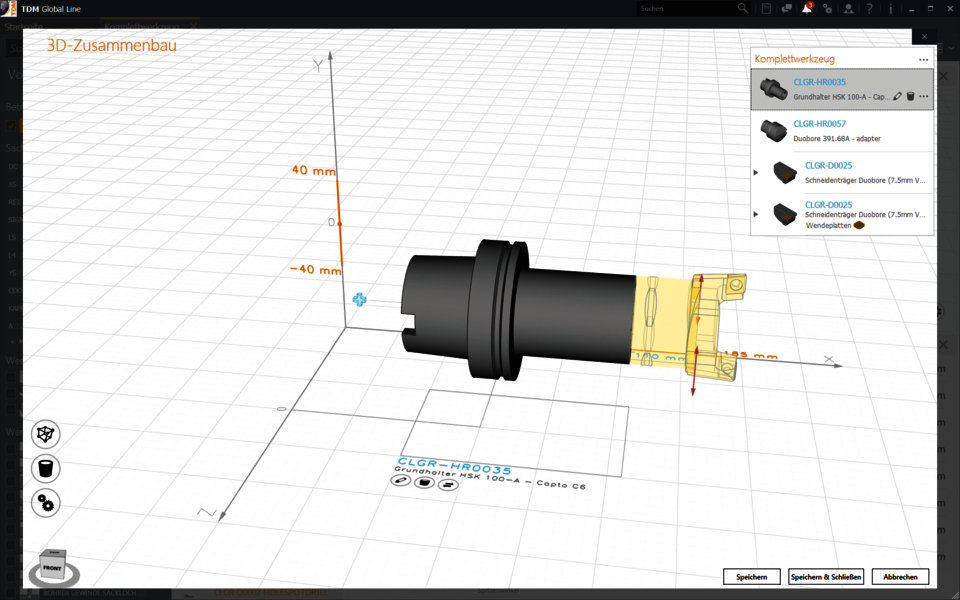This screenshot has width=960, height=600.
Task: Click 'Wendeplatten' text in list
Action: [x=828, y=225]
